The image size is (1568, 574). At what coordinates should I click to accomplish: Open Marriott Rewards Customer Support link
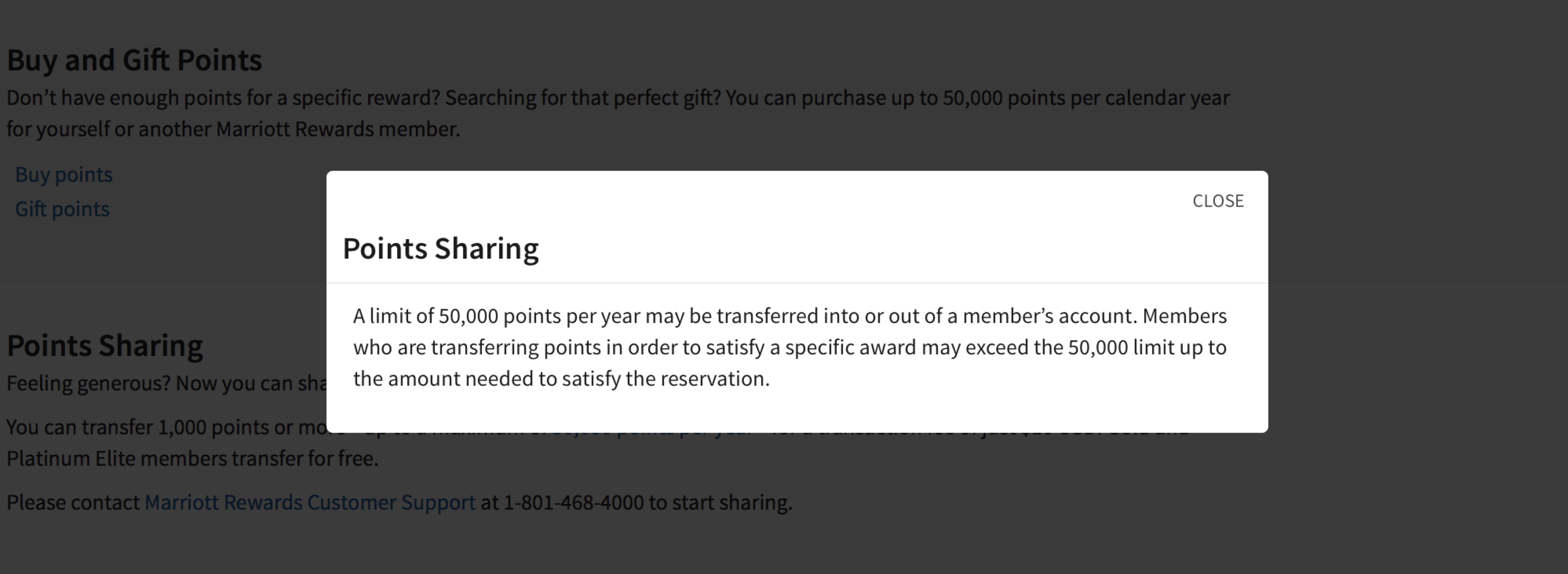[310, 502]
